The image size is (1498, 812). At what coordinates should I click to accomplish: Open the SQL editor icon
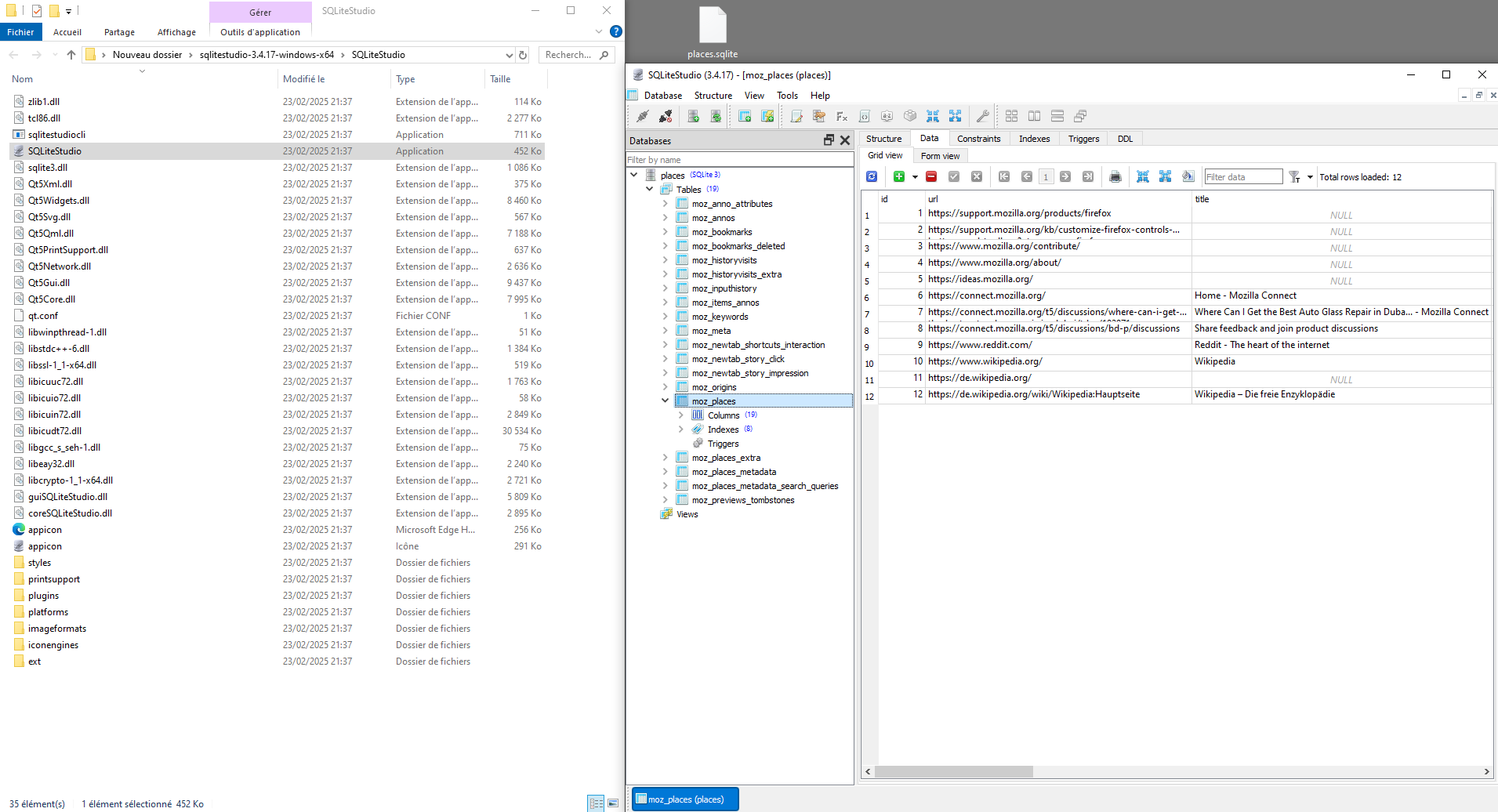pos(796,116)
